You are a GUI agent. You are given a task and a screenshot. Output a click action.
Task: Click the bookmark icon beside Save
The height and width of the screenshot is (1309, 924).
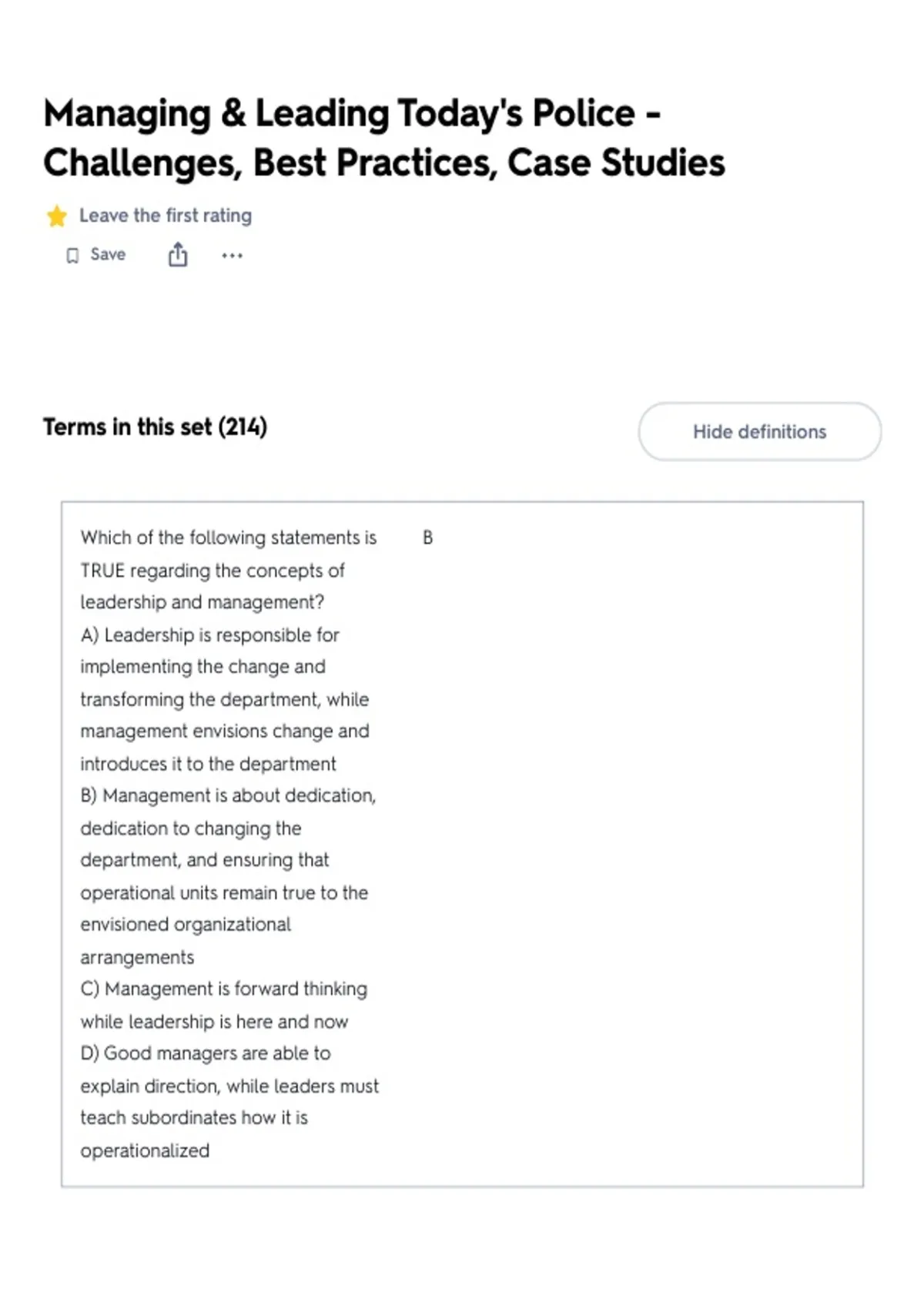coord(72,256)
